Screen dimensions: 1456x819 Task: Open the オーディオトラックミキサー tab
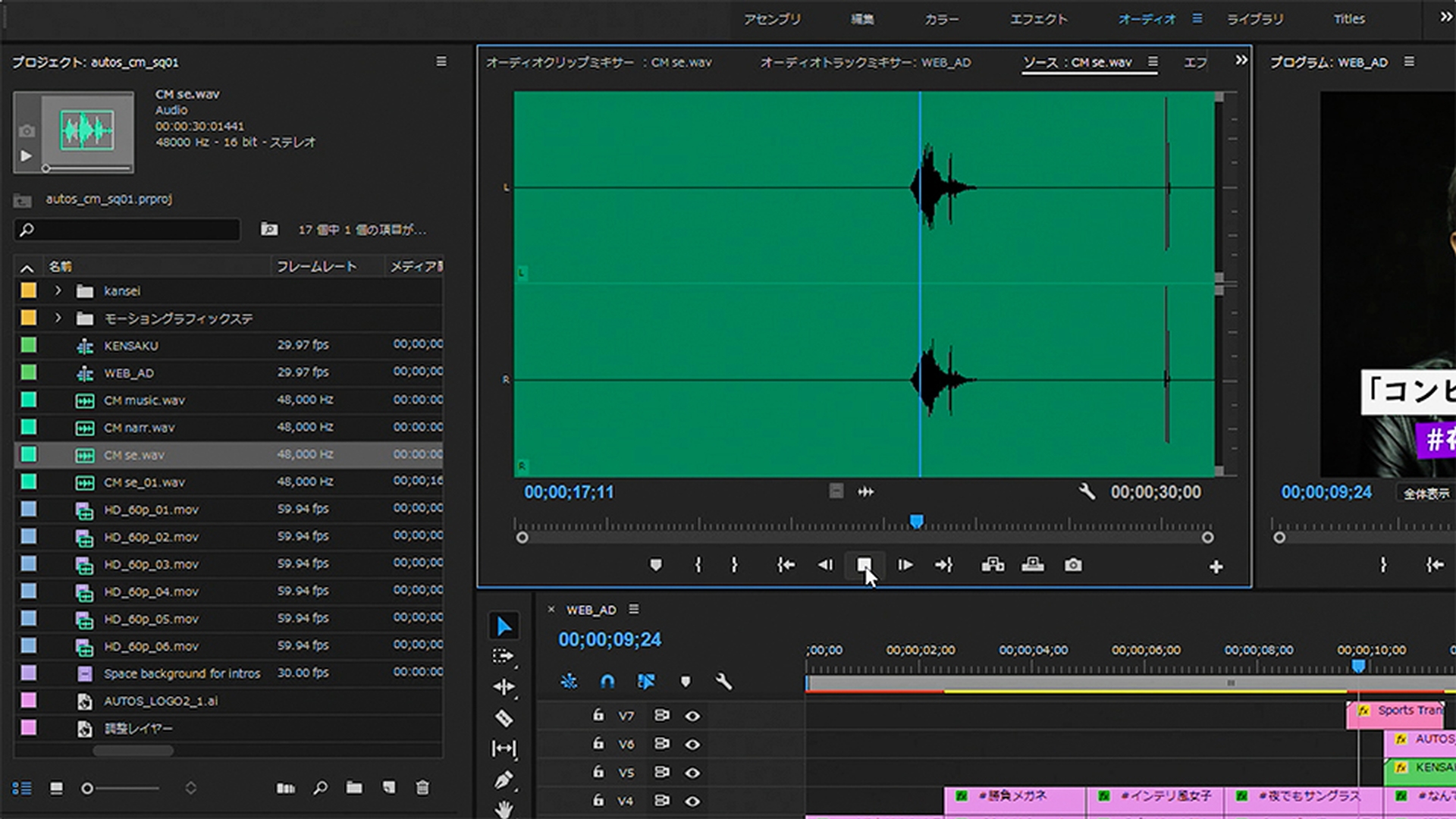[864, 62]
